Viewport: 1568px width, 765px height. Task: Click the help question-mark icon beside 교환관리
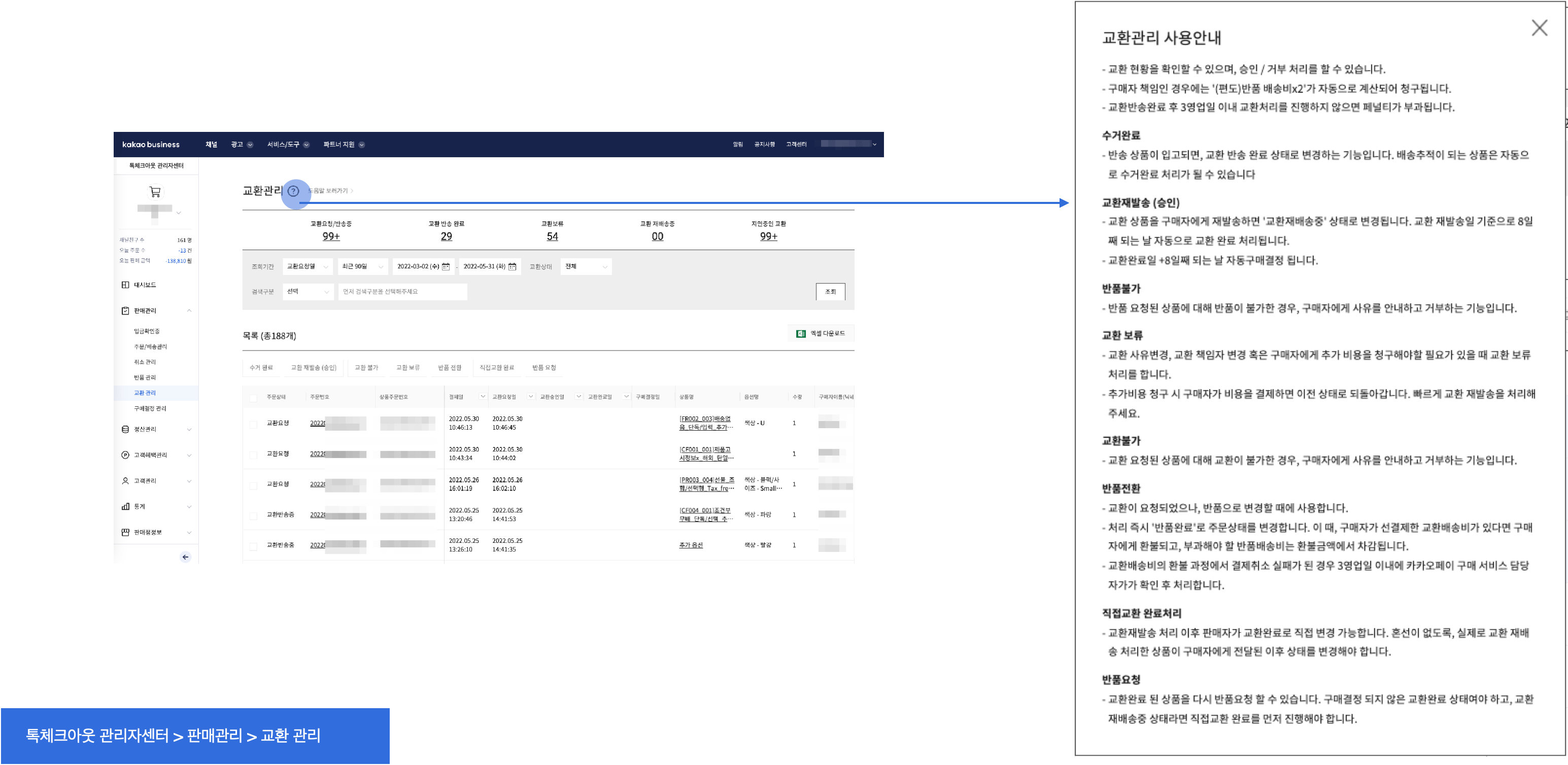(293, 191)
